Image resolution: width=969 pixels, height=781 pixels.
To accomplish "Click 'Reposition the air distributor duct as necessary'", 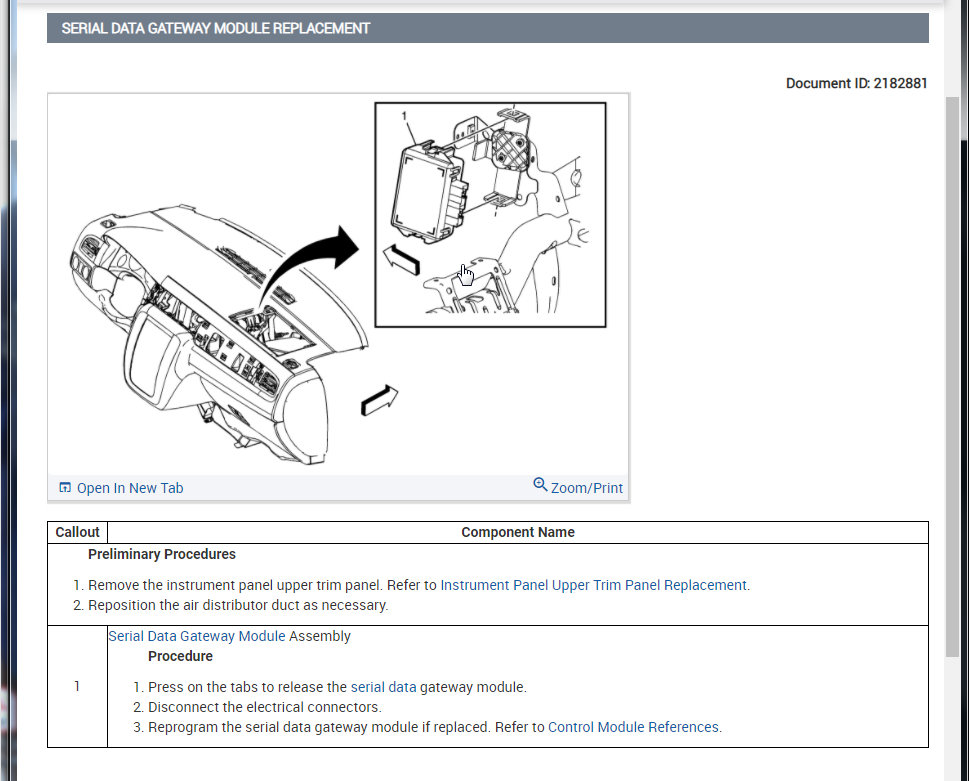I will [x=238, y=606].
